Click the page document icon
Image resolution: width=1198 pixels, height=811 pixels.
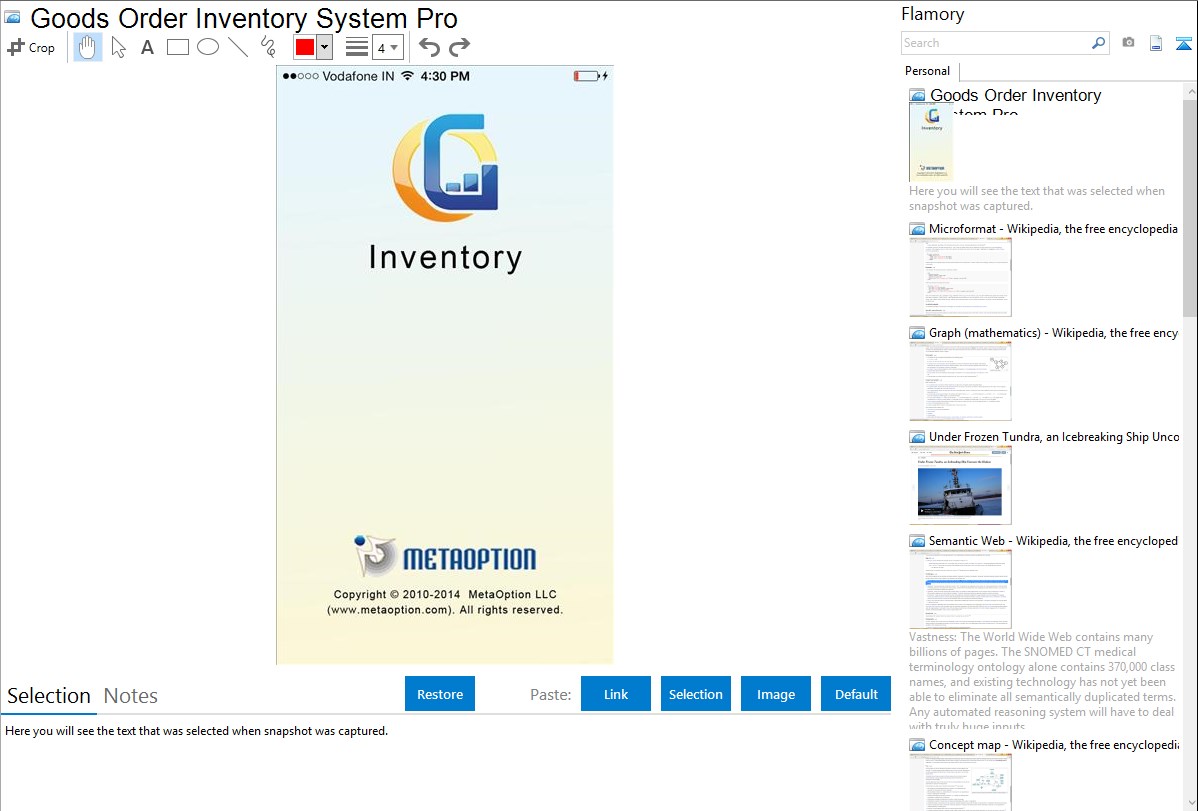pyautogui.click(x=1156, y=43)
